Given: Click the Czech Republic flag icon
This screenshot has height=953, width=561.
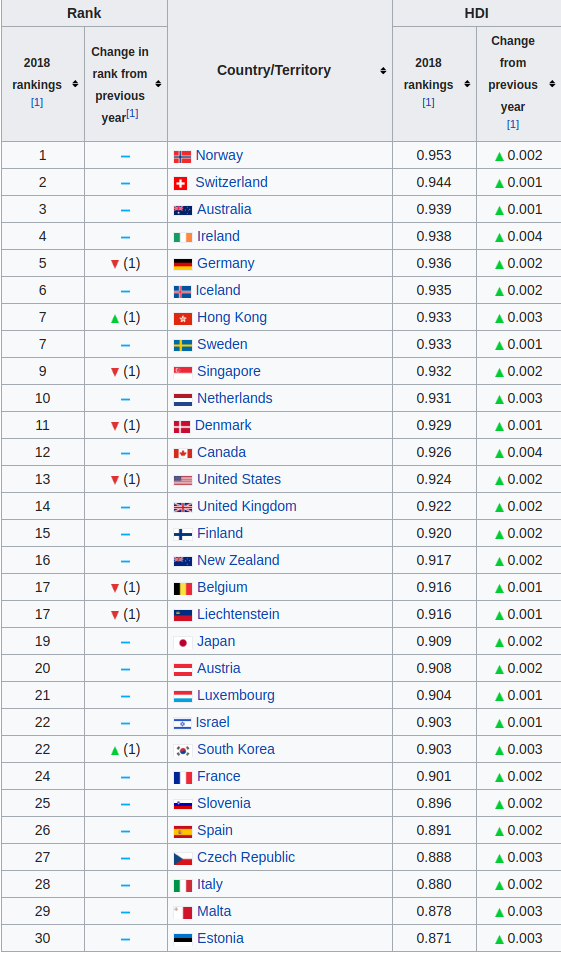Looking at the screenshot, I should pos(183,858).
